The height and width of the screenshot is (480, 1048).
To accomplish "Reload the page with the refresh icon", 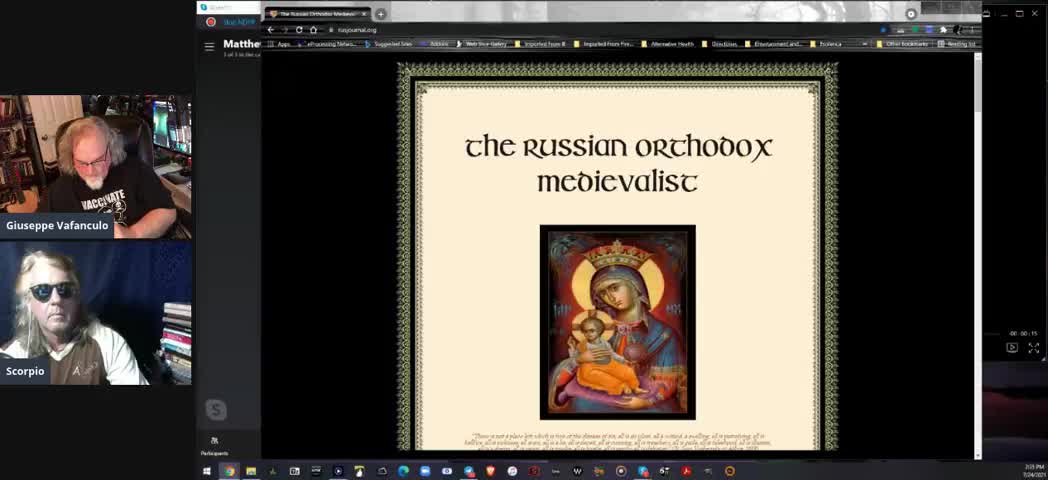I will point(299,30).
